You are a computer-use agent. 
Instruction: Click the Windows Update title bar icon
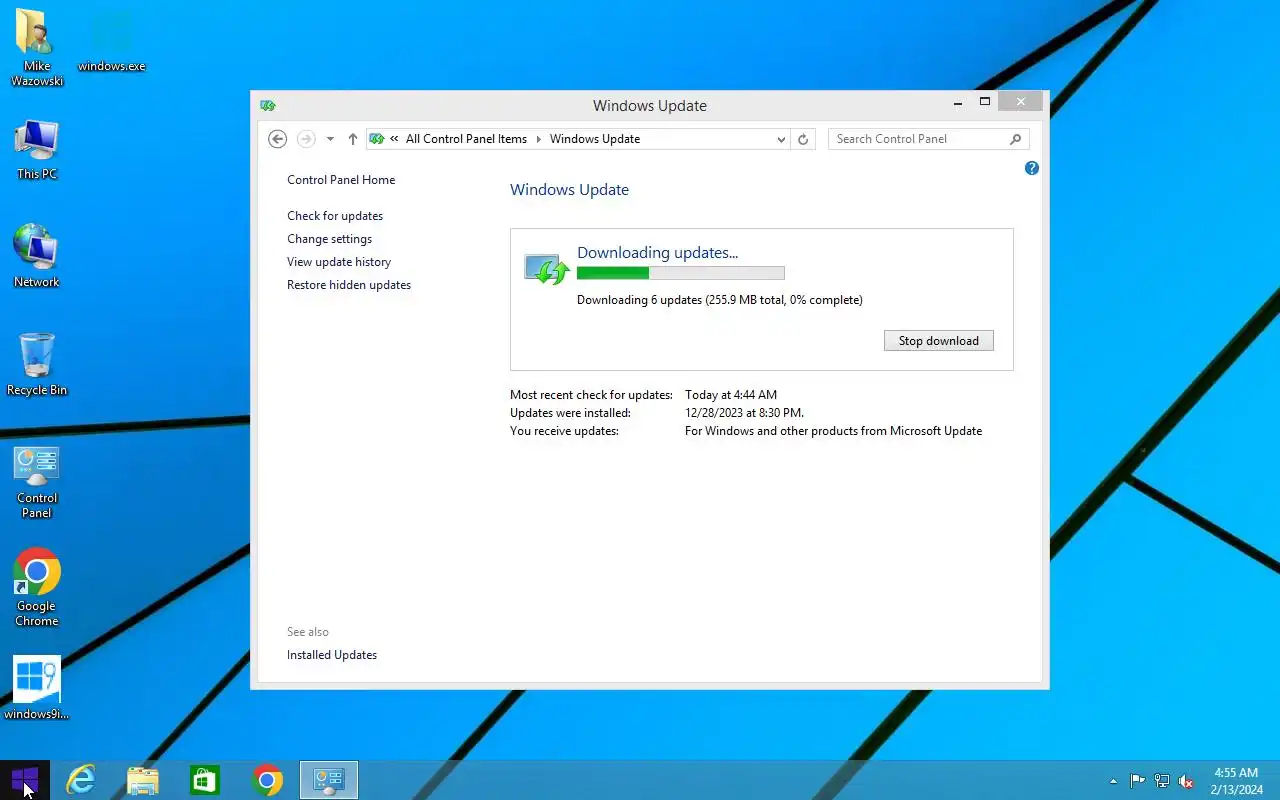(x=267, y=105)
